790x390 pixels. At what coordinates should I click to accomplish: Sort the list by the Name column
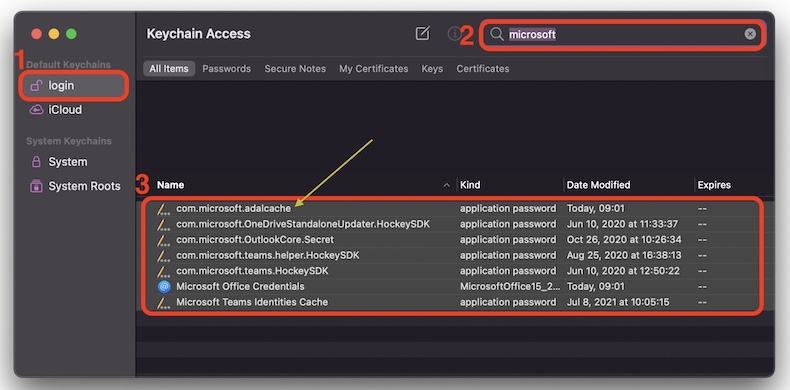[170, 185]
